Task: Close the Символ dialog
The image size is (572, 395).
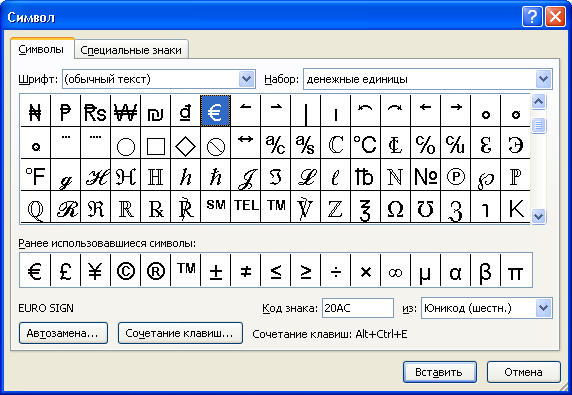Action: tap(555, 17)
